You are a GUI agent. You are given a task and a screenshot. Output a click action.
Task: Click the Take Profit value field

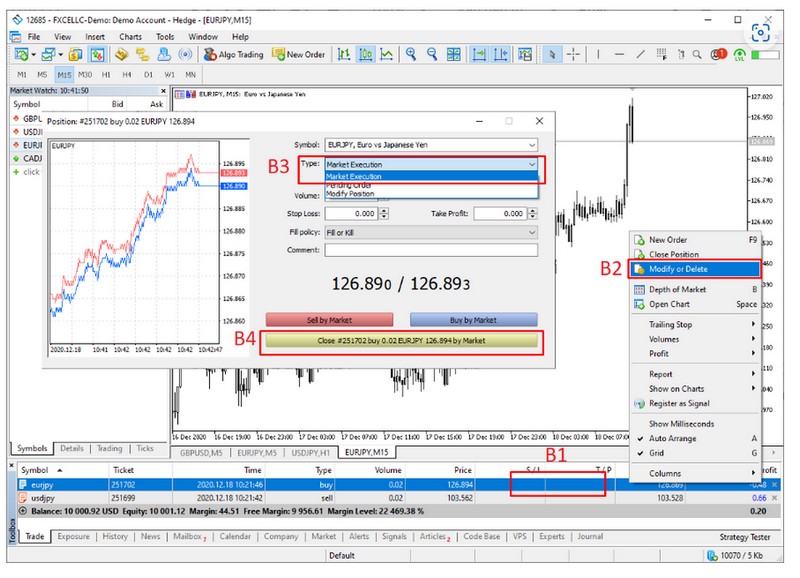(500, 214)
